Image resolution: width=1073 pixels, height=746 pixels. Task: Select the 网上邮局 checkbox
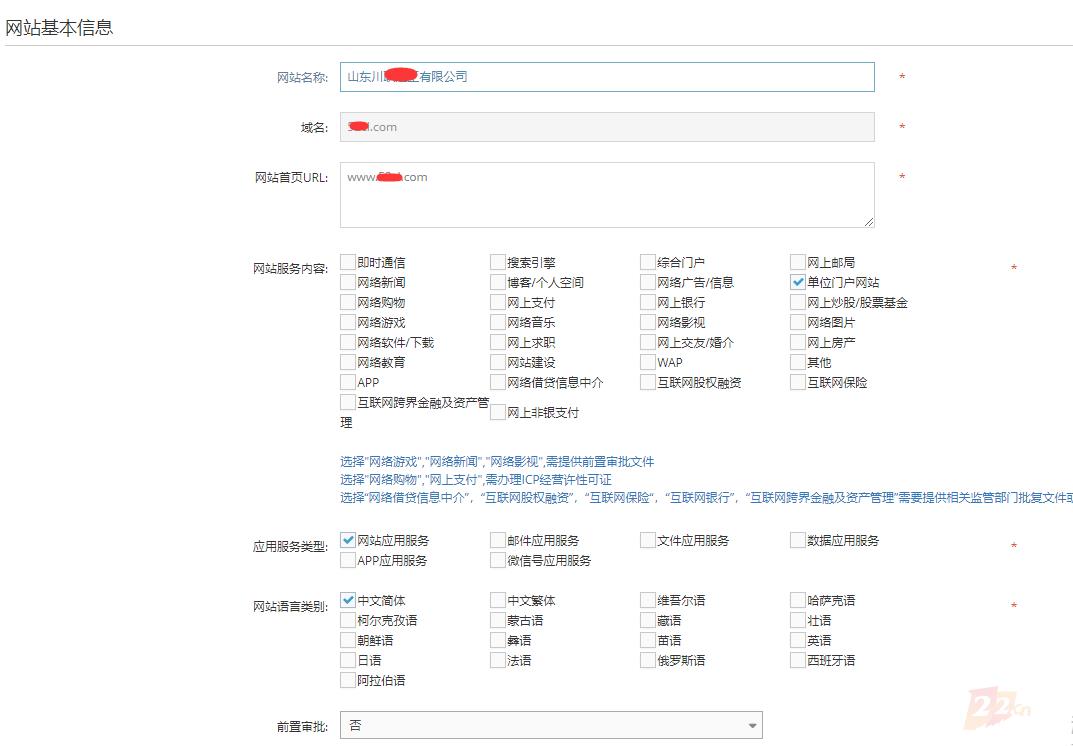click(797, 261)
